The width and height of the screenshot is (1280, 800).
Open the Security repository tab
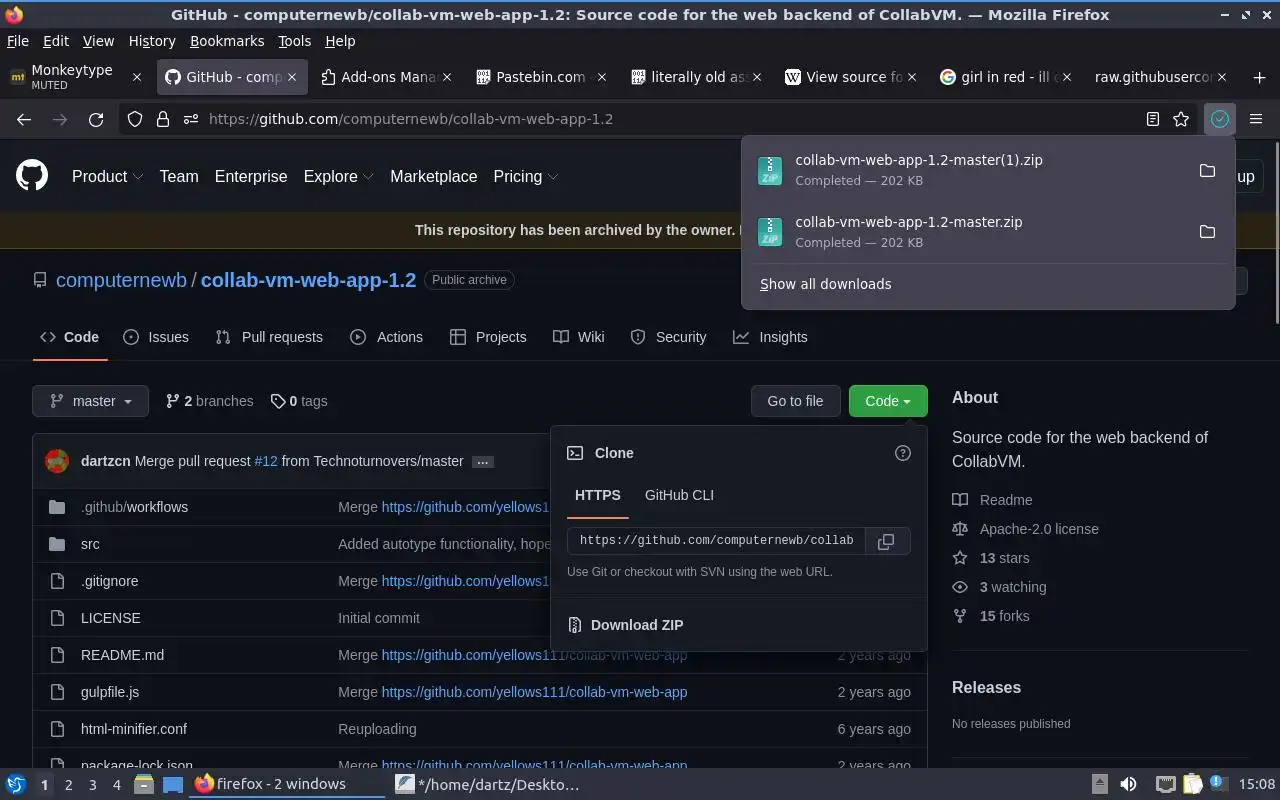click(668, 337)
